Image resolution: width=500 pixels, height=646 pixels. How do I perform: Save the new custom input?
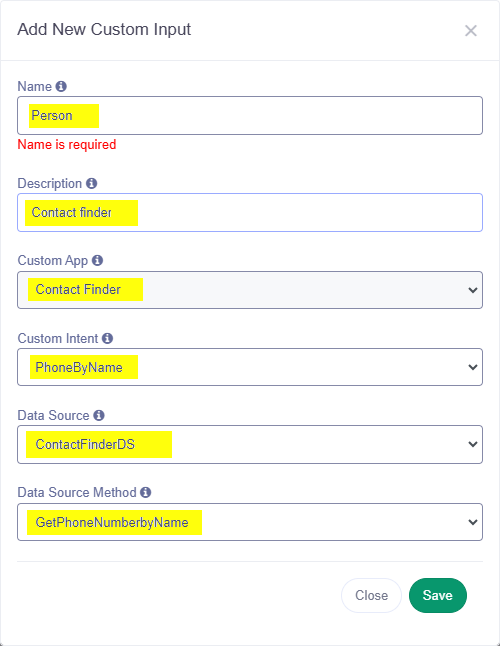438,595
